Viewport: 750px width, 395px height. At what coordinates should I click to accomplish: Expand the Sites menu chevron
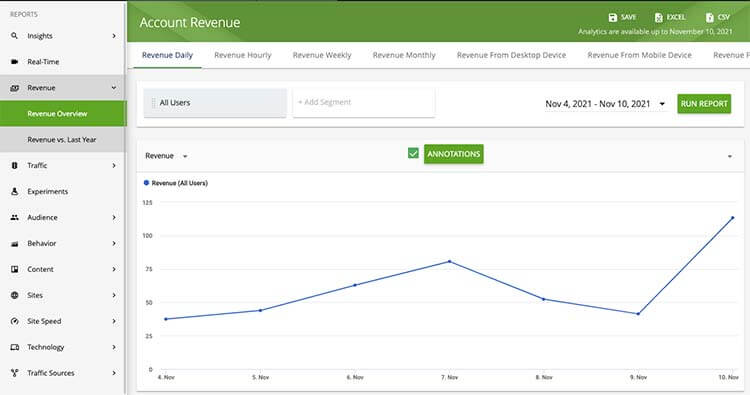pyautogui.click(x=114, y=295)
